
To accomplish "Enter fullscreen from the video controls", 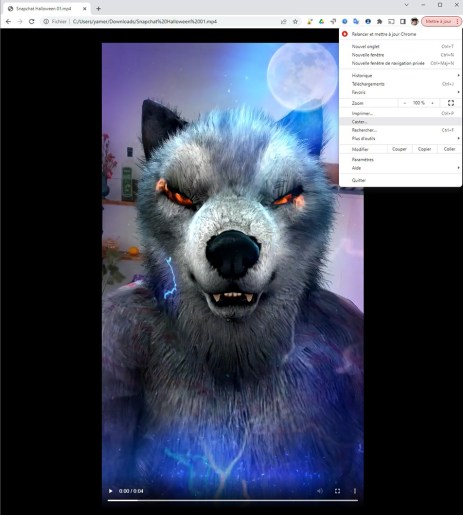I will pyautogui.click(x=337, y=491).
